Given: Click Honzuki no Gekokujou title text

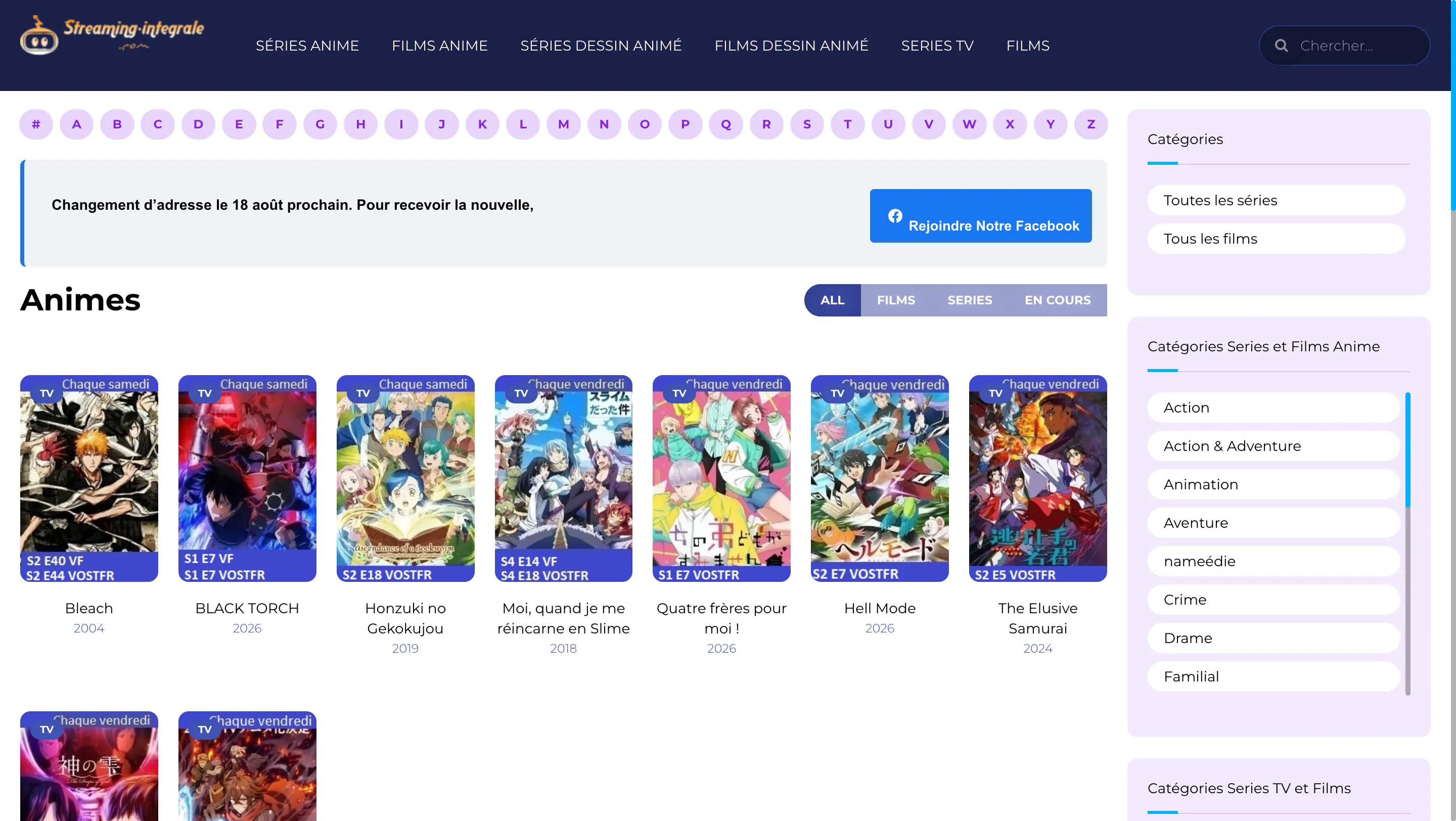Looking at the screenshot, I should click(x=405, y=619).
